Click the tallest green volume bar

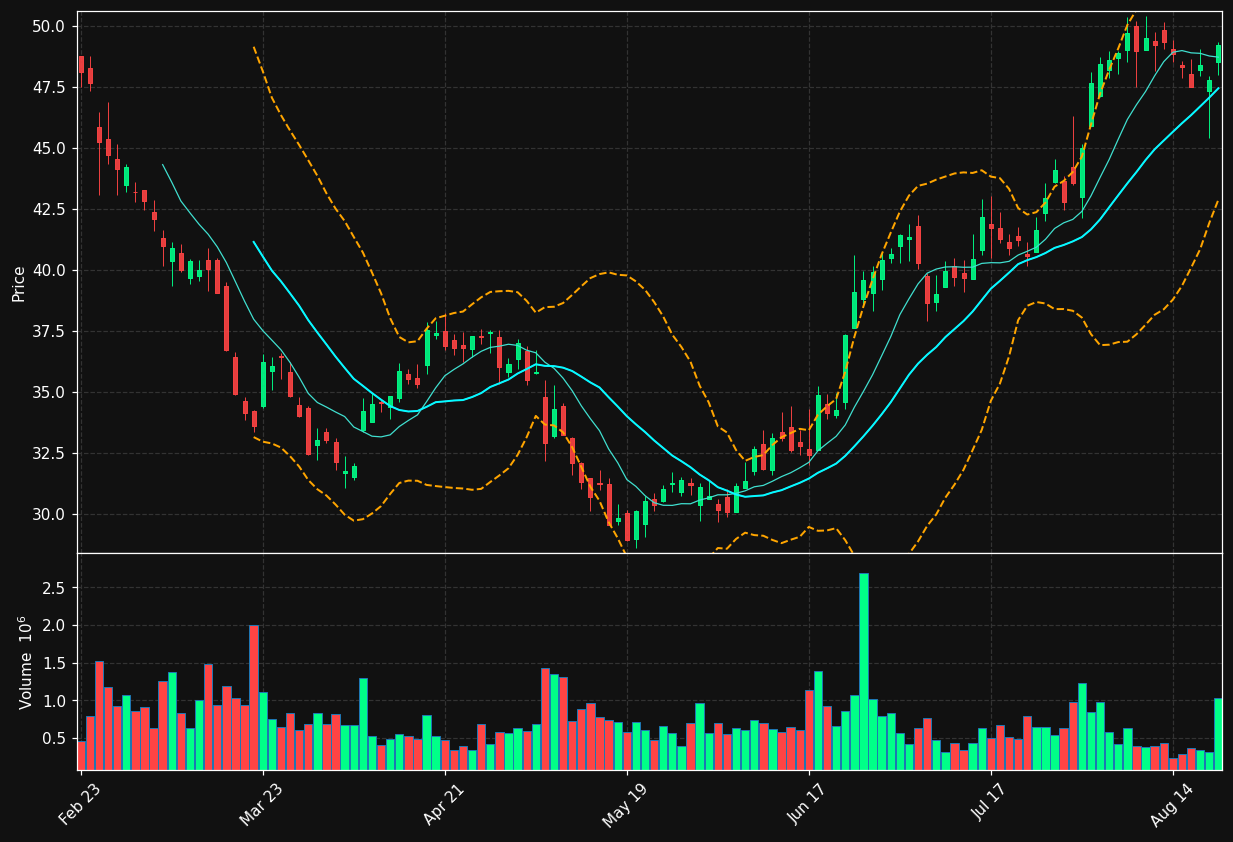point(864,672)
